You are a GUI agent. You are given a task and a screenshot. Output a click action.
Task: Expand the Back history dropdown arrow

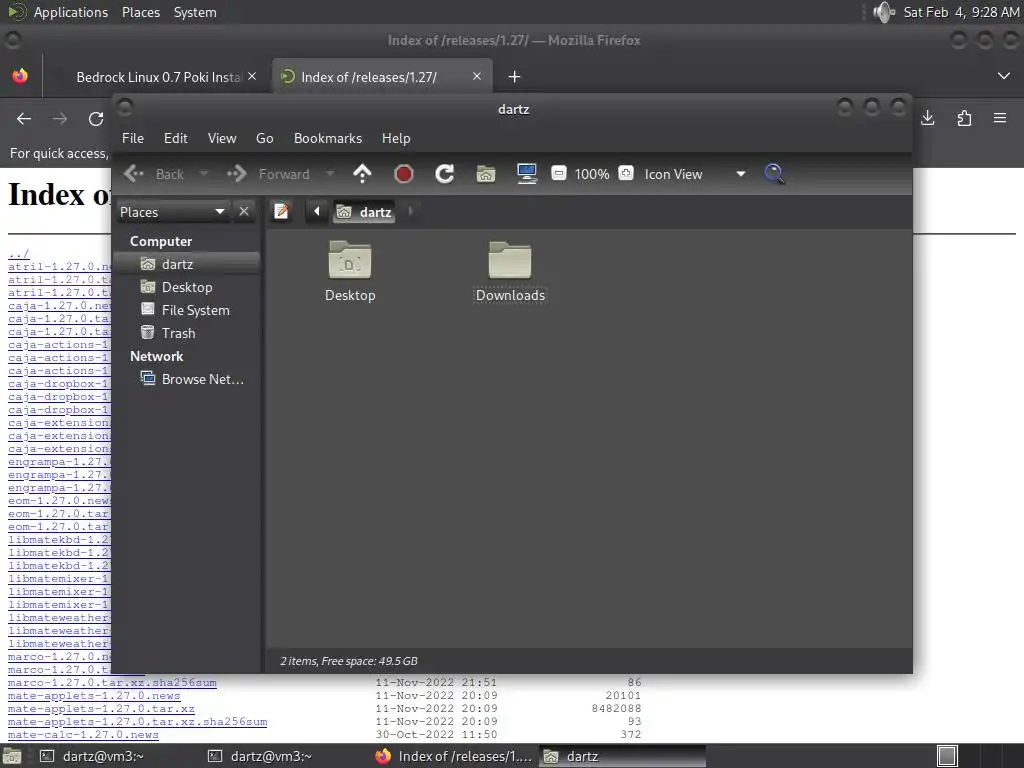(x=204, y=174)
